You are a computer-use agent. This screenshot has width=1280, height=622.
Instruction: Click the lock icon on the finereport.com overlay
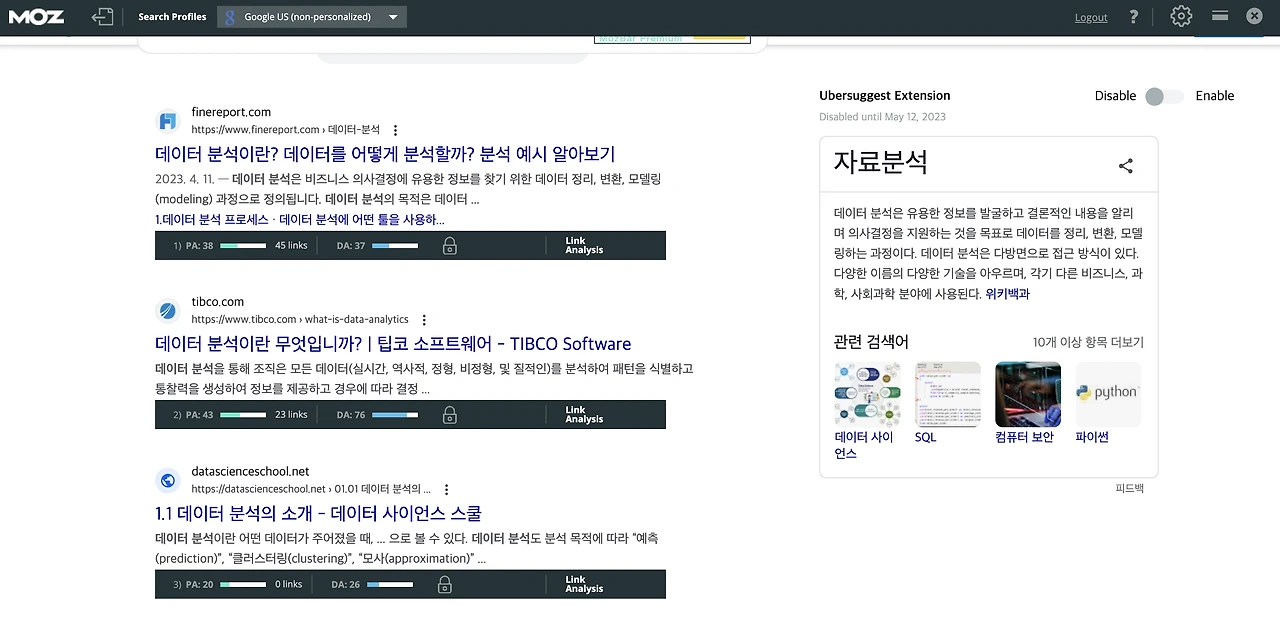(x=449, y=244)
